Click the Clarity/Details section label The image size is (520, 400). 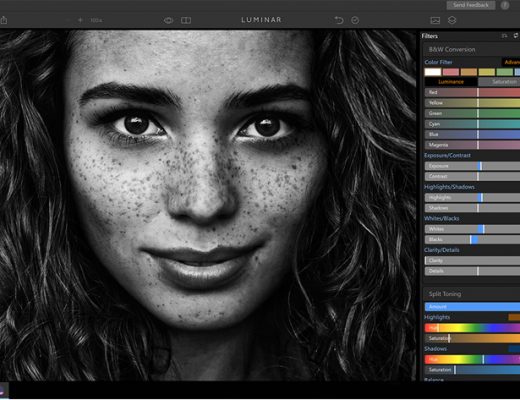click(x=442, y=250)
